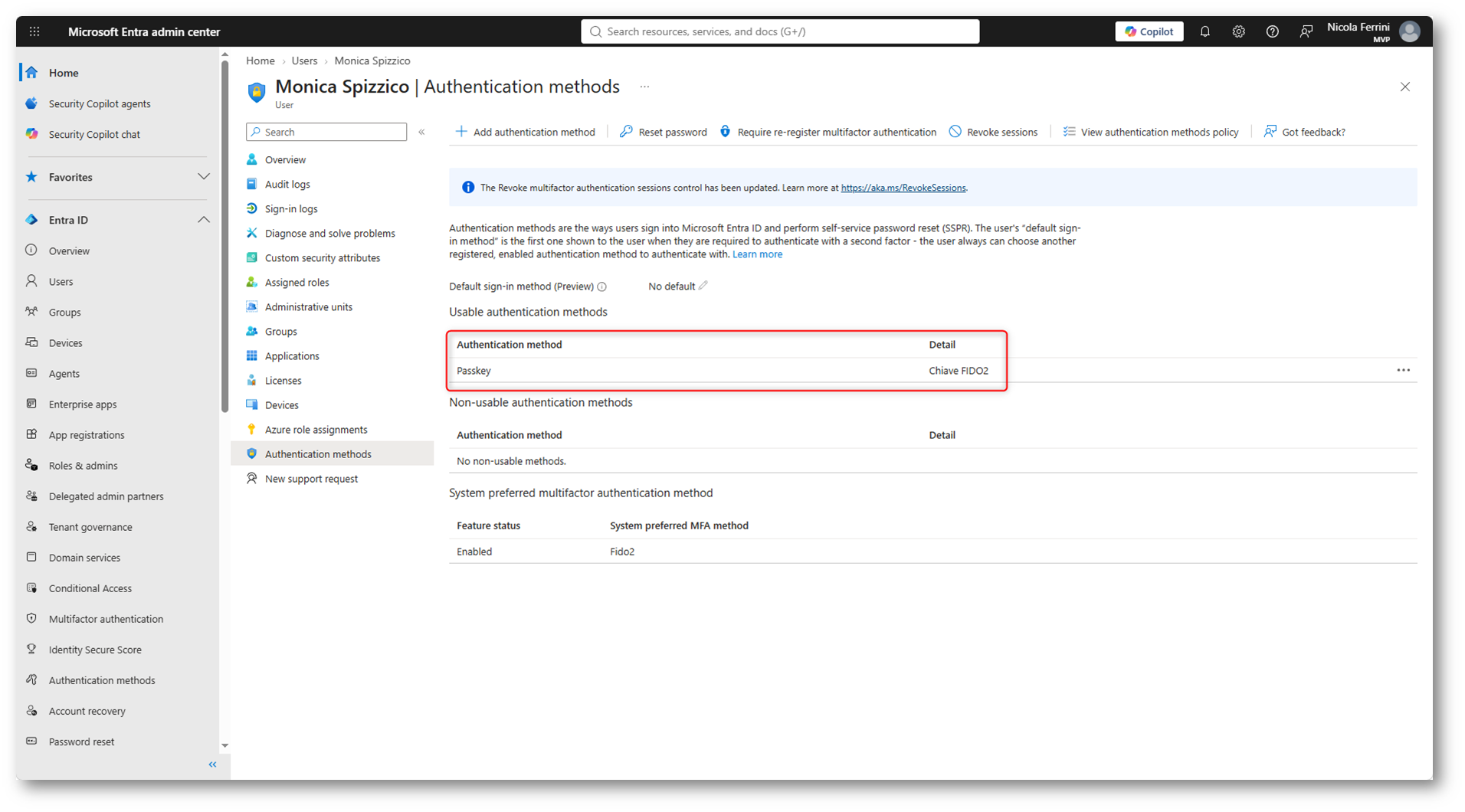Click View authentication methods policy
This screenshot has height=812, width=1465.
1150,132
